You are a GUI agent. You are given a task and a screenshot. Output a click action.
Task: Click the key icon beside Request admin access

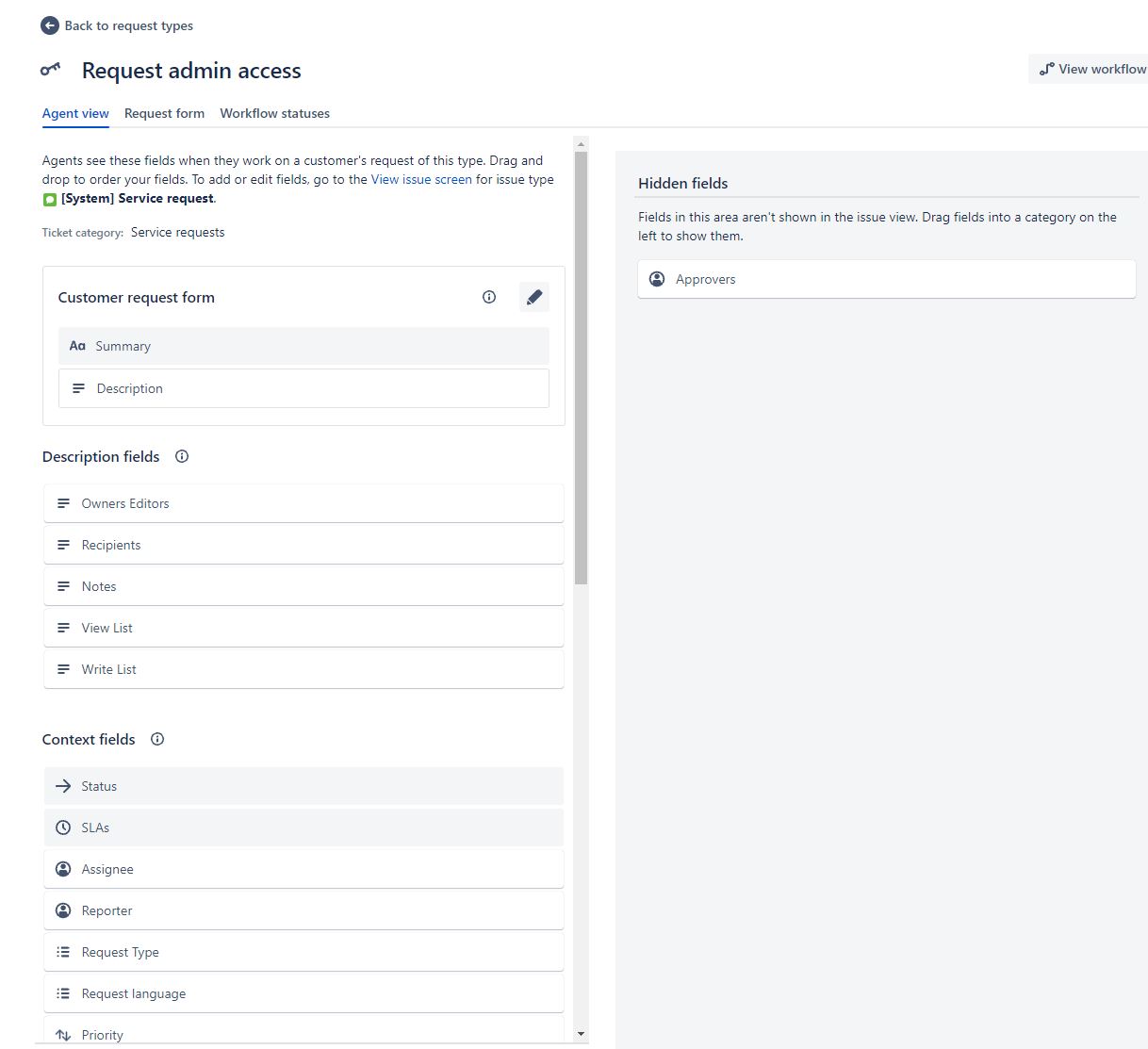tap(51, 70)
